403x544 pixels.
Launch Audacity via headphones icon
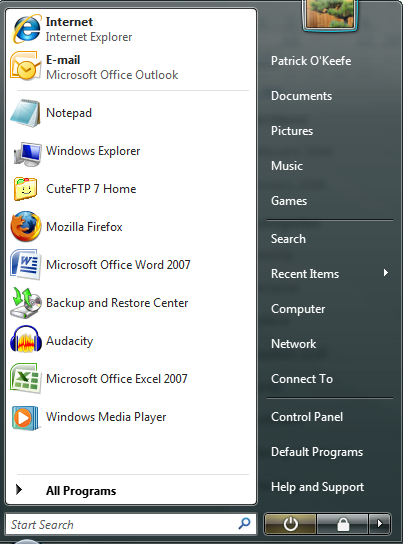[x=25, y=340]
